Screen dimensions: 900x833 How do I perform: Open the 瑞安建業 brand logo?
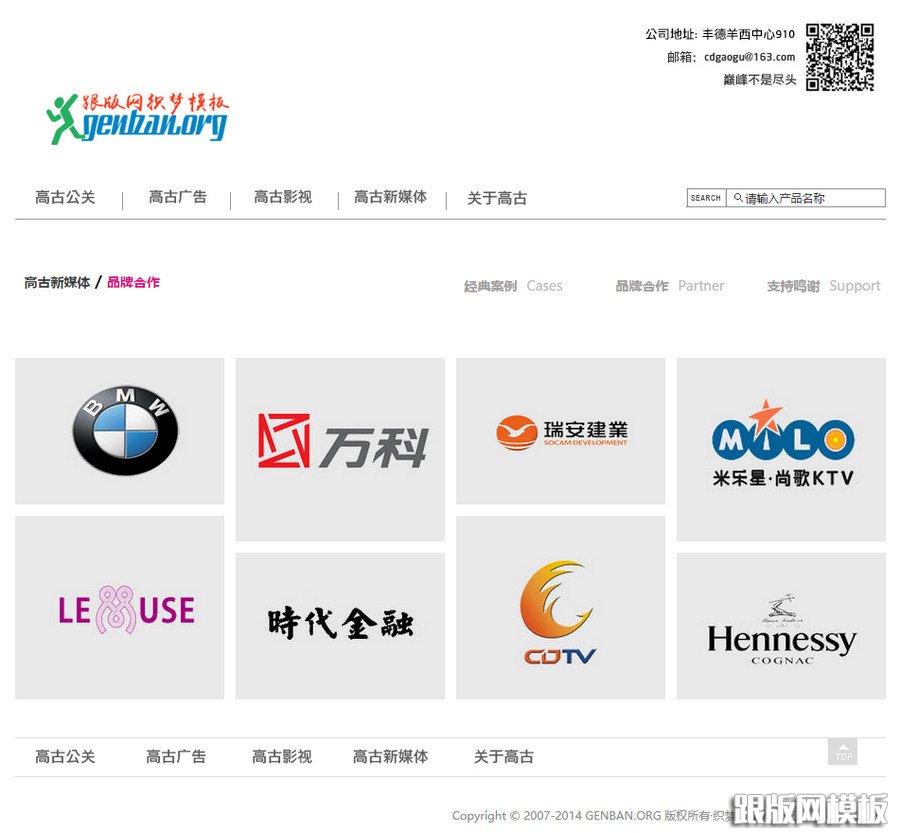coord(559,430)
